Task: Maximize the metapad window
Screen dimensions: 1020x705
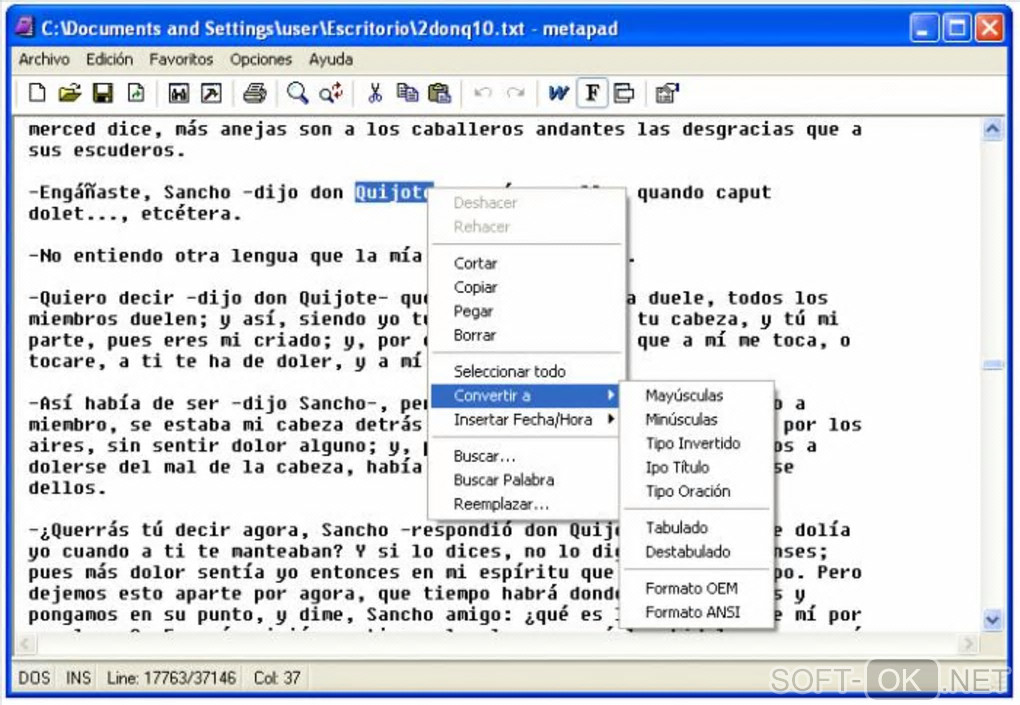Action: [957, 28]
